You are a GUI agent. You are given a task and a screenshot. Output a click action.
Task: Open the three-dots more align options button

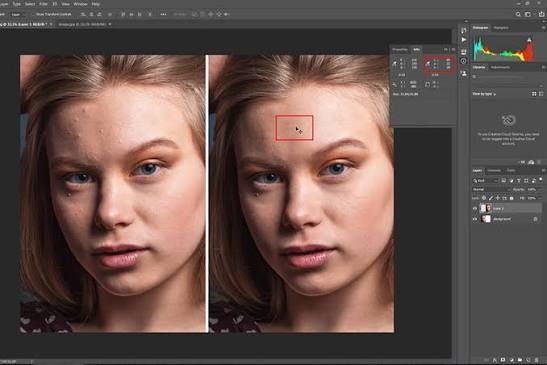coord(163,14)
